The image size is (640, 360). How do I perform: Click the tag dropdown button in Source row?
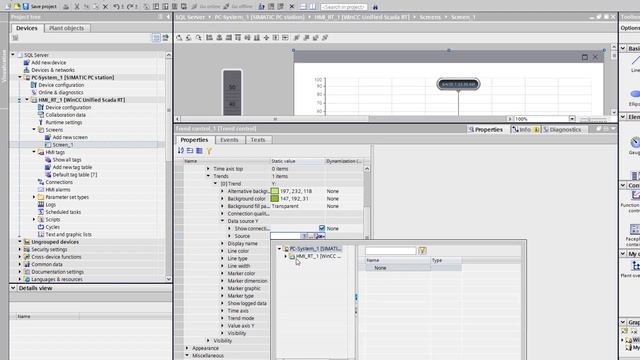[x=320, y=236]
